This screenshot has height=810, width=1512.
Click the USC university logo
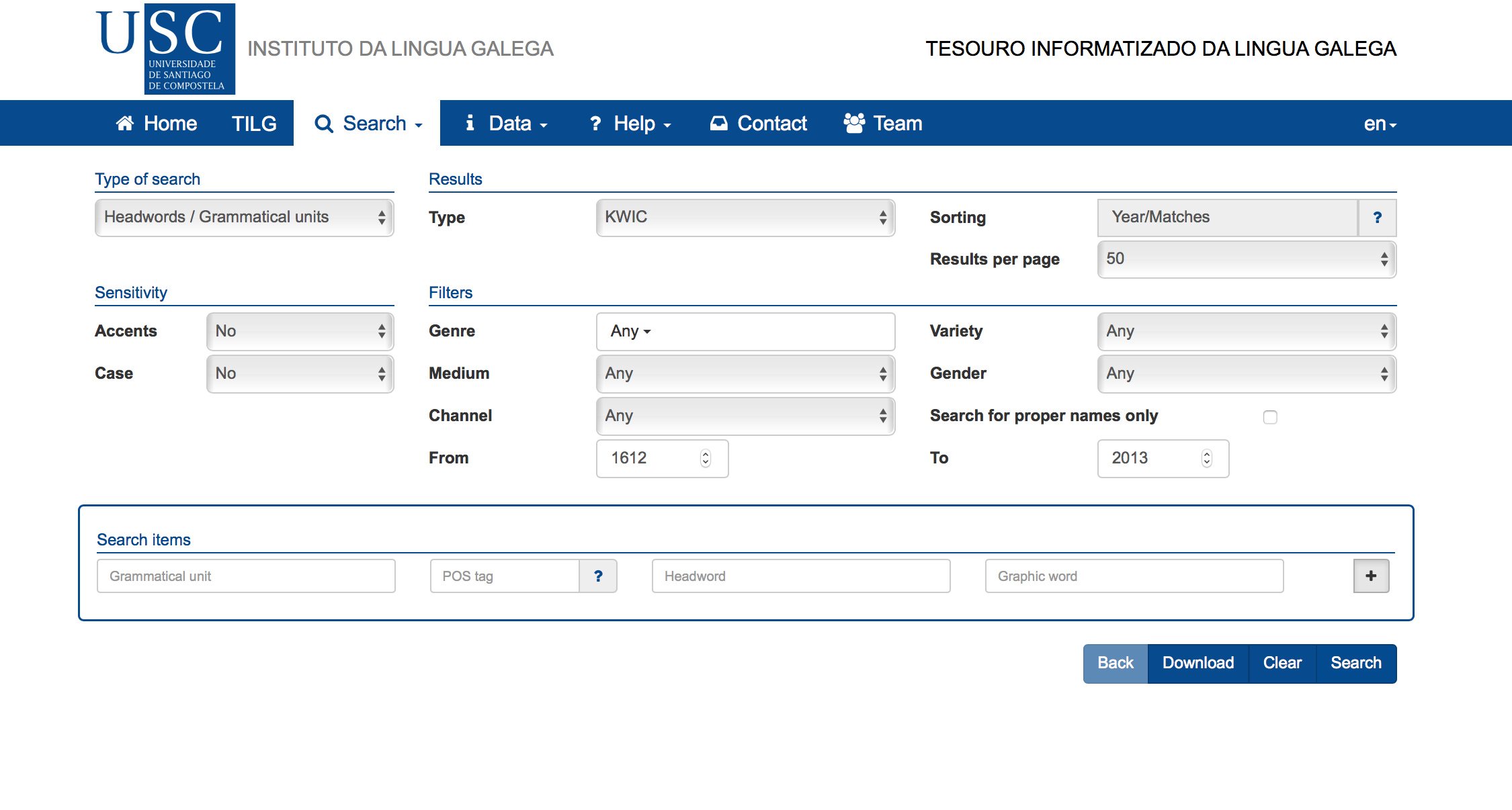(165, 48)
